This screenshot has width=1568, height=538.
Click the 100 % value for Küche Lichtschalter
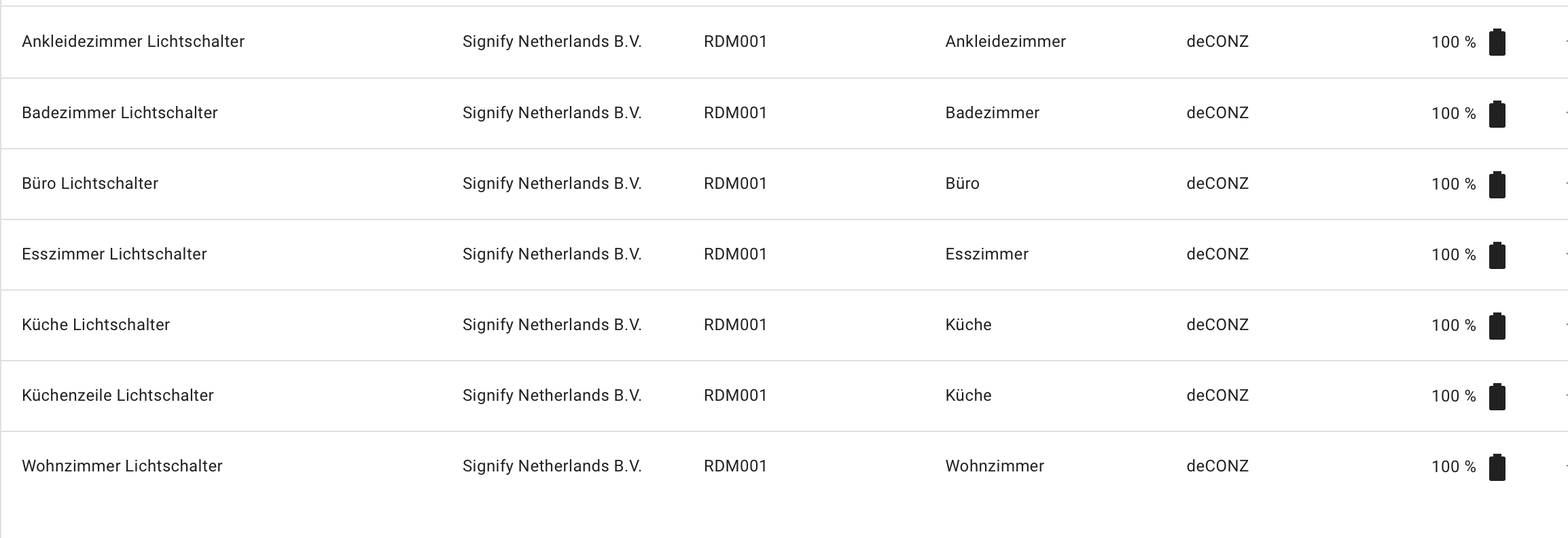(1453, 325)
